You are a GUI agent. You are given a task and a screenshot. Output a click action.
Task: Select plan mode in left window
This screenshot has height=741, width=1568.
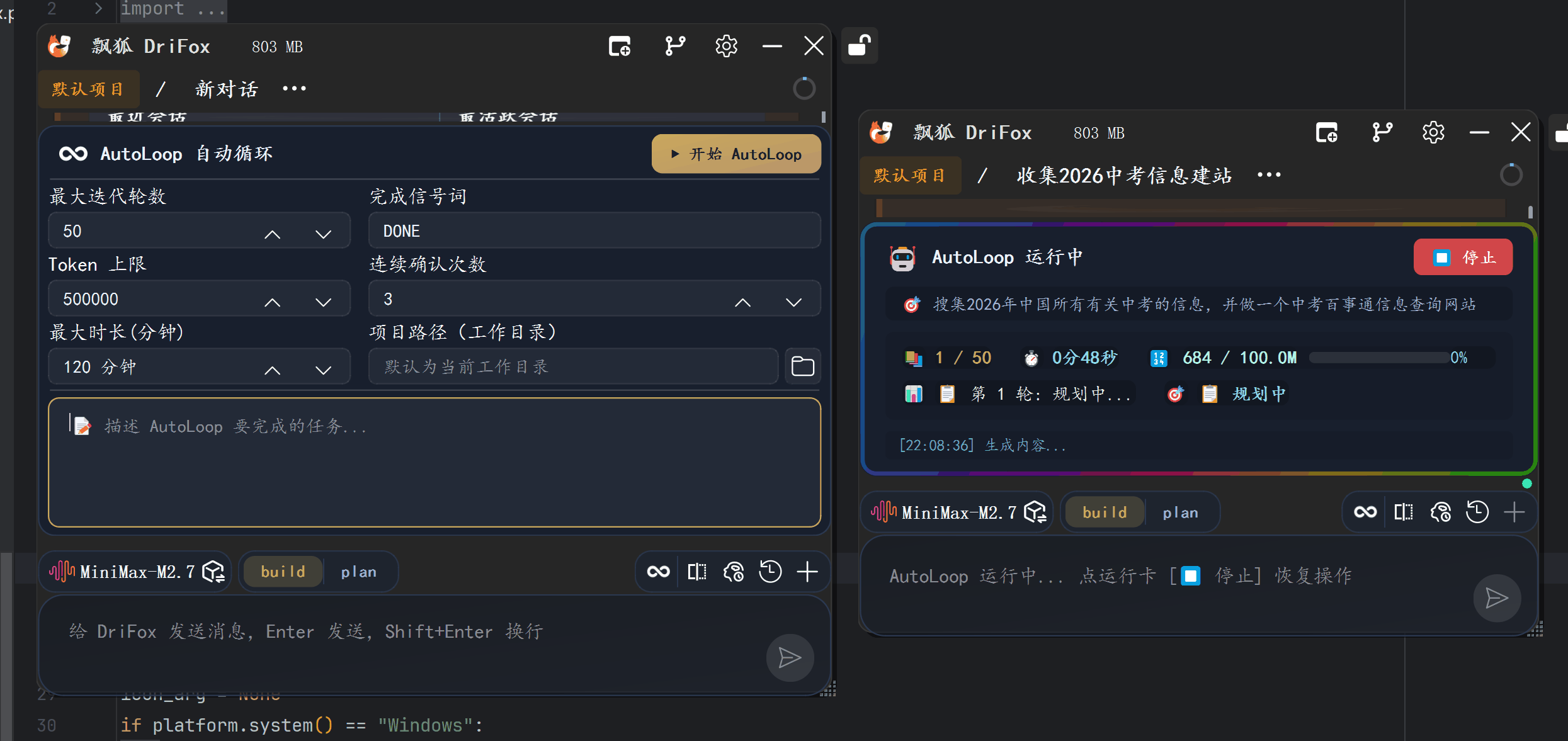click(x=358, y=572)
